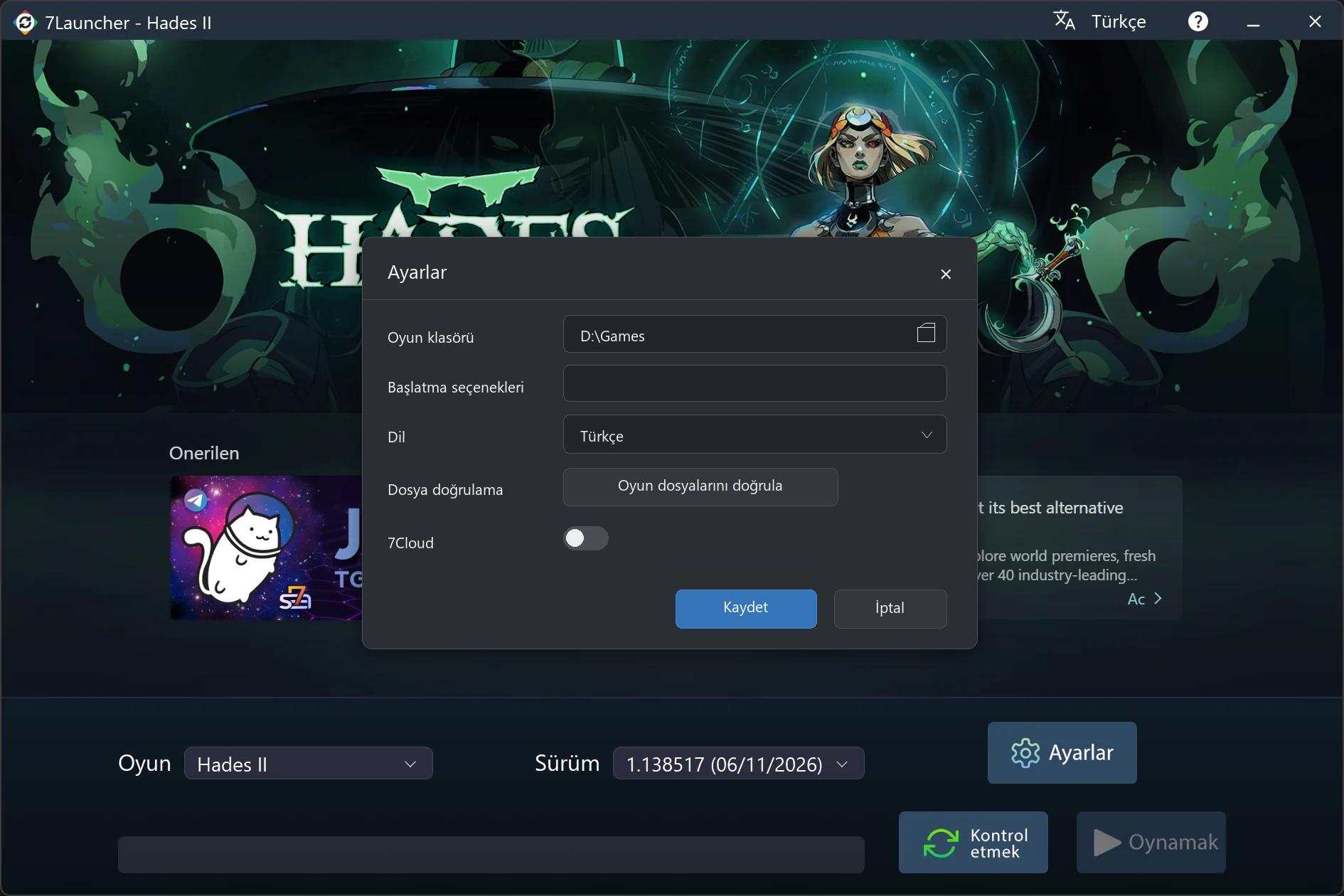This screenshot has height=896, width=1344.
Task: Click the Oynamak play button
Action: tap(1151, 843)
